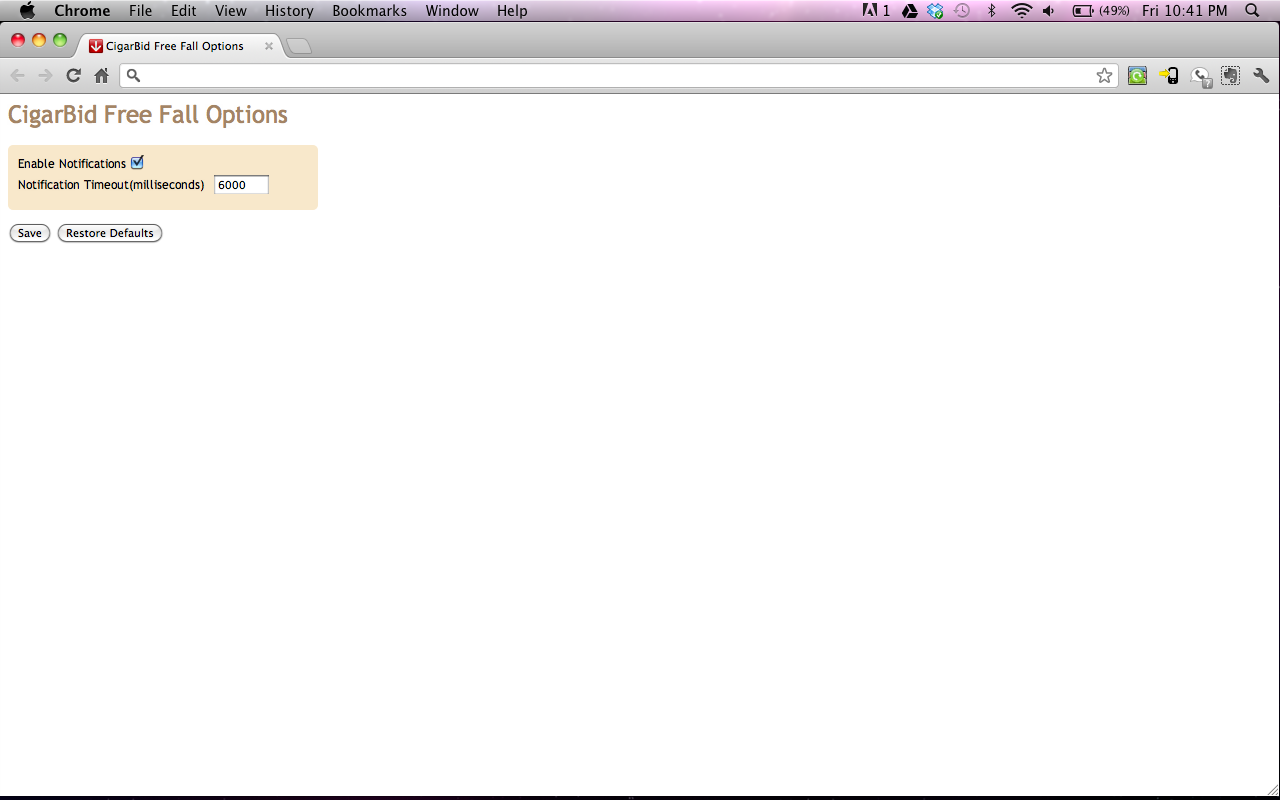Screen dimensions: 1280x800
Task: Click the Notification Timeout input field
Action: click(241, 185)
